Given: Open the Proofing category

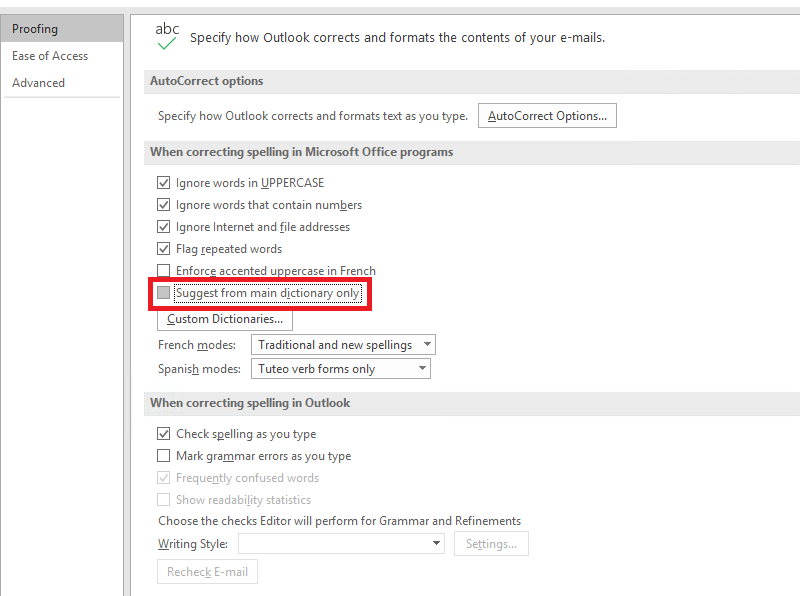Looking at the screenshot, I should (x=62, y=29).
